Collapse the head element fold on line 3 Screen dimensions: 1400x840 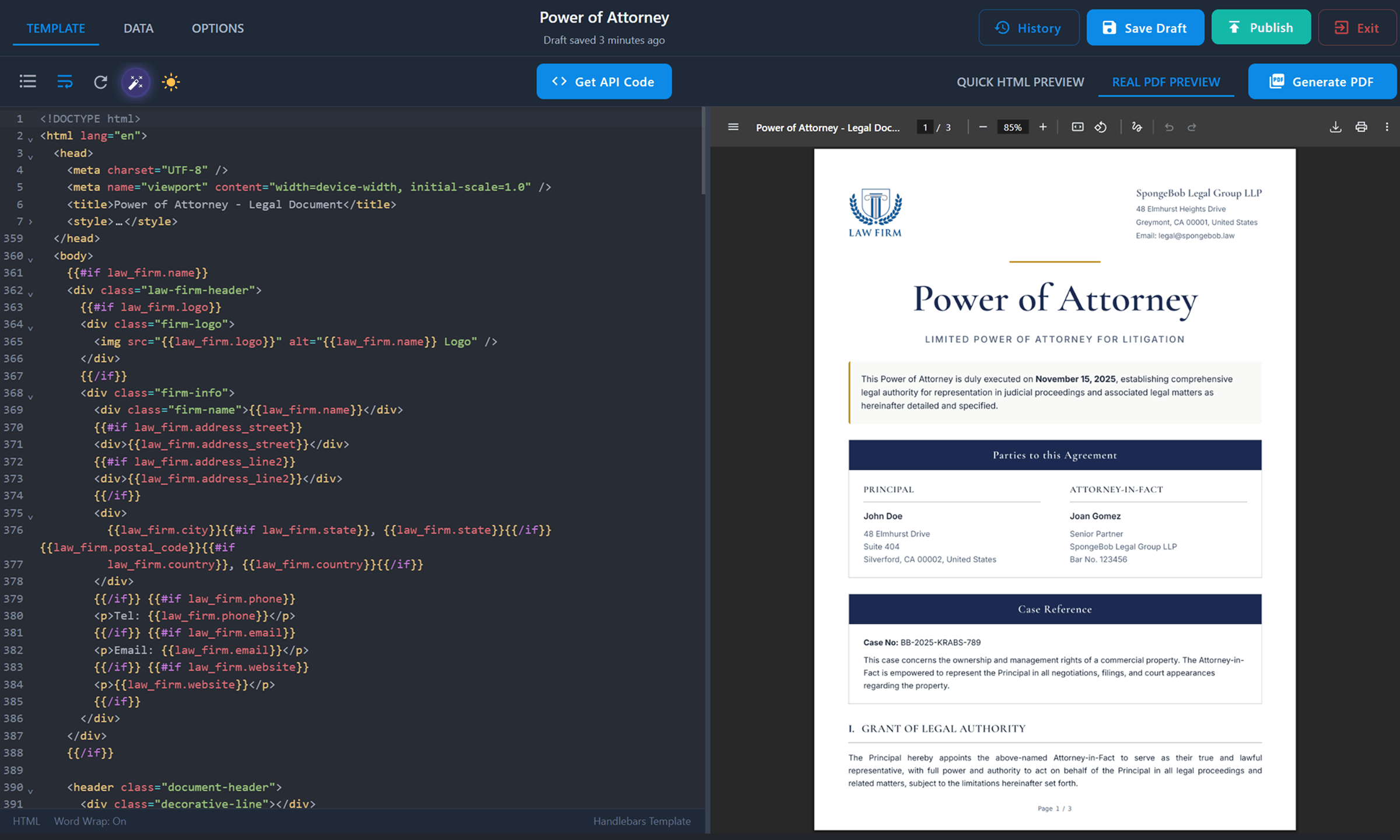point(30,156)
